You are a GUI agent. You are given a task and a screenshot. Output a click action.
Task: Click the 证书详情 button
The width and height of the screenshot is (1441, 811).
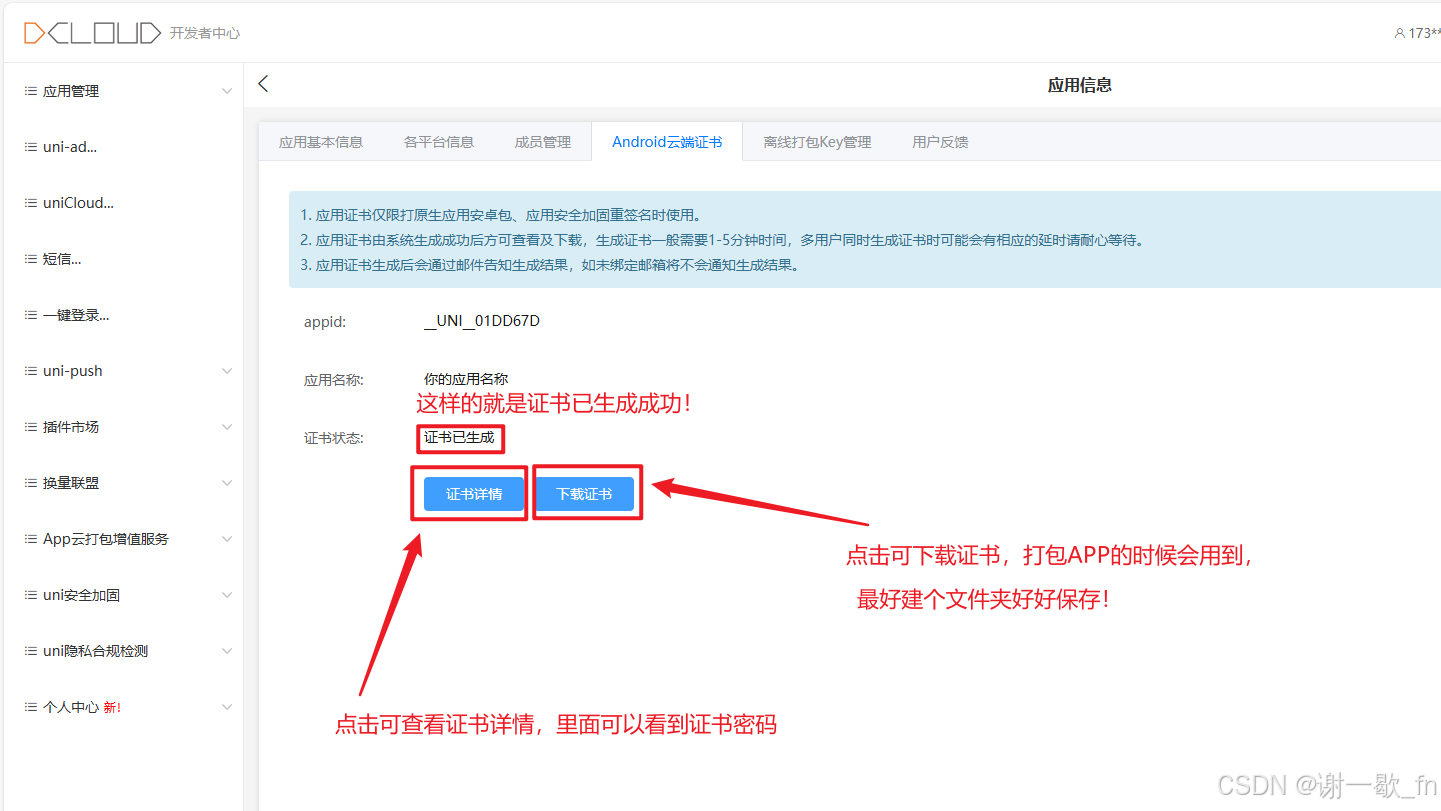pyautogui.click(x=474, y=494)
